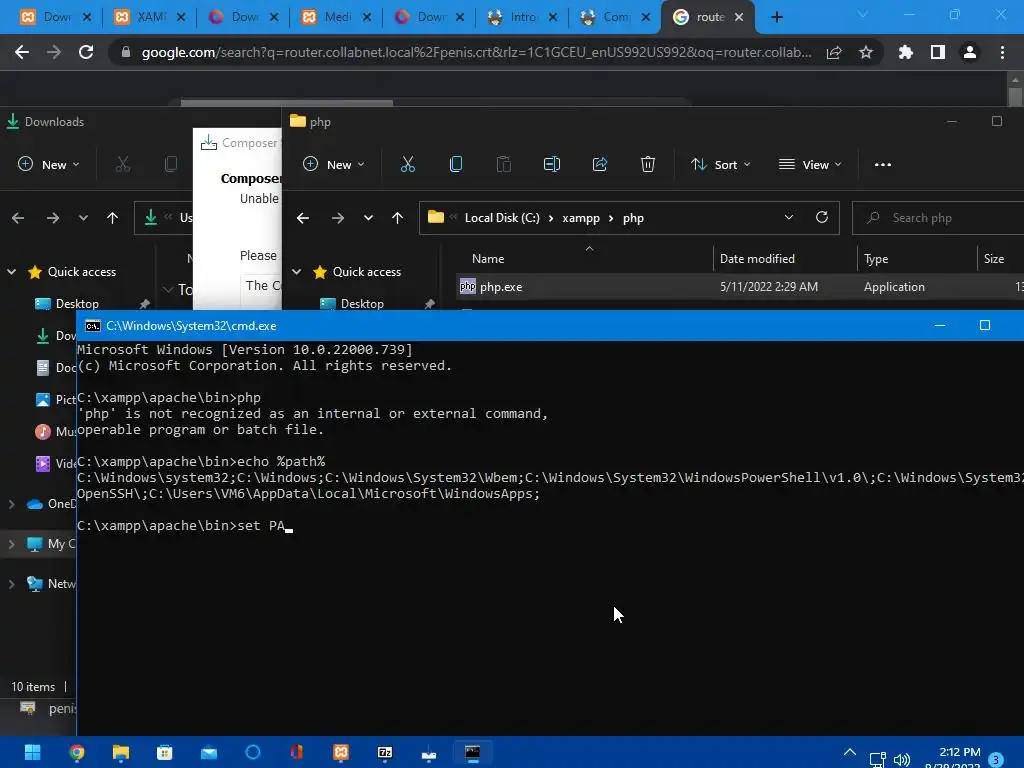The height and width of the screenshot is (768, 1024).
Task: Click the Cut icon in php window toolbar
Action: 408,165
